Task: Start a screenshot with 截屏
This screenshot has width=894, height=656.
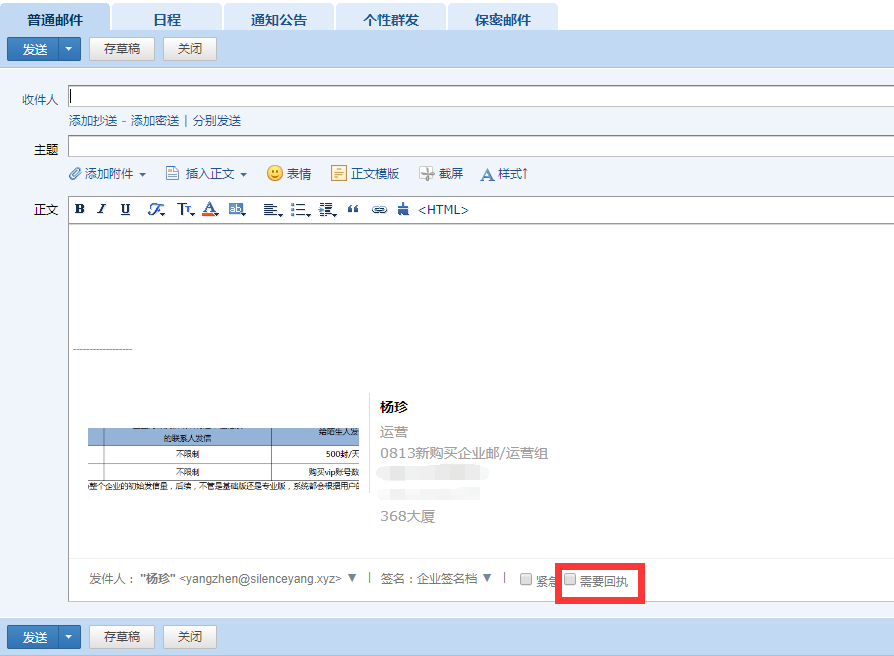Action: [x=440, y=174]
